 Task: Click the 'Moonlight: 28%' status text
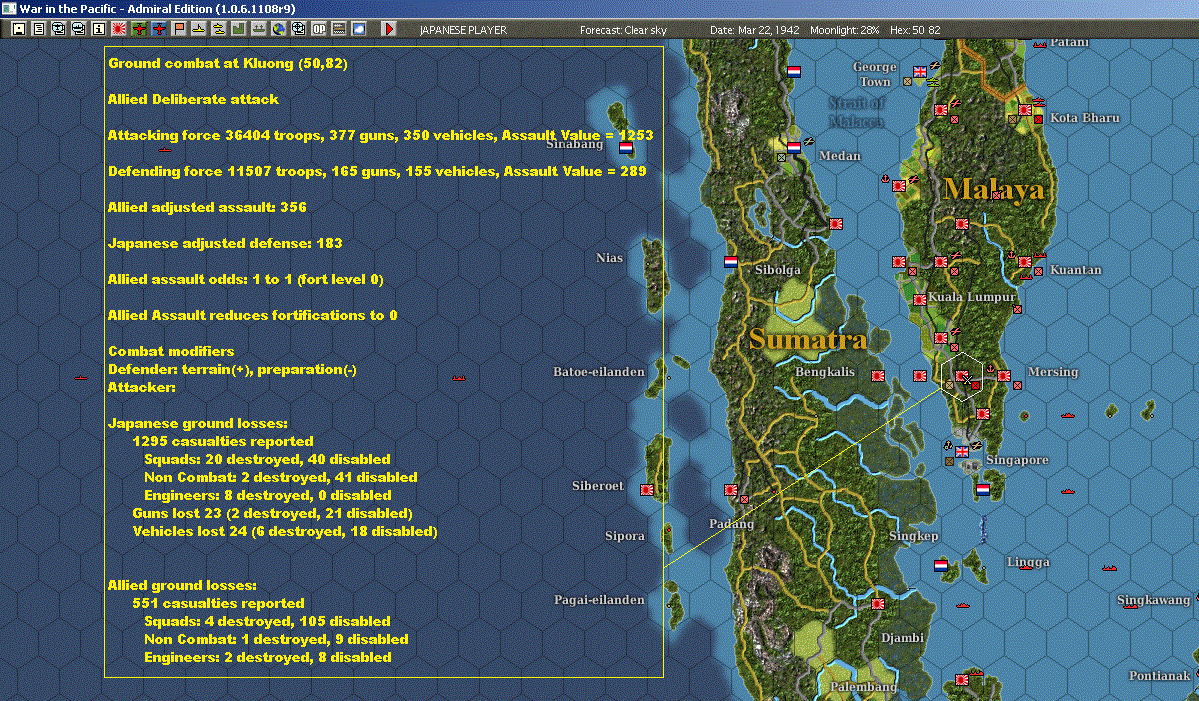click(x=844, y=30)
